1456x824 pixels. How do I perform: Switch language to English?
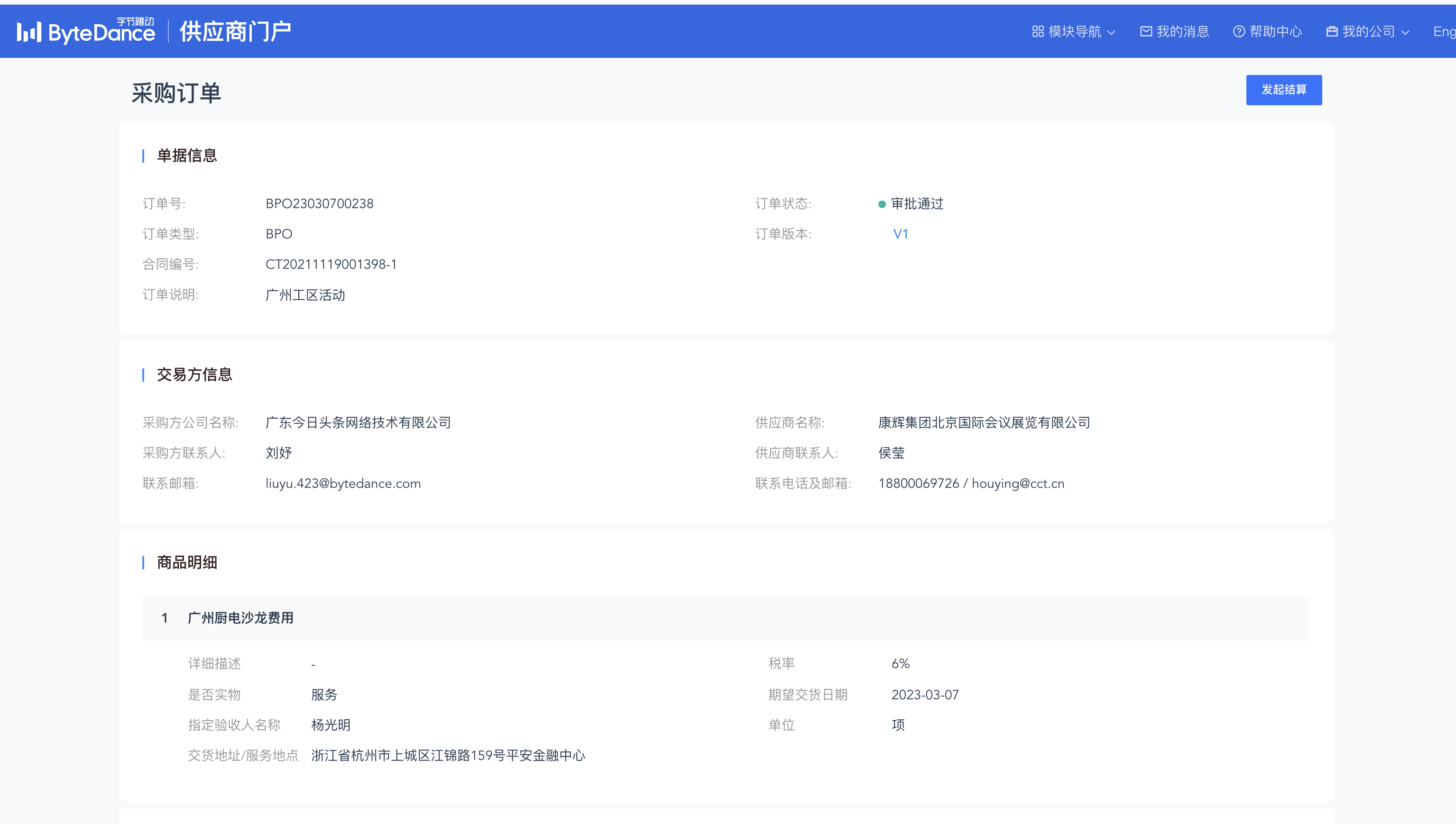[x=1444, y=32]
